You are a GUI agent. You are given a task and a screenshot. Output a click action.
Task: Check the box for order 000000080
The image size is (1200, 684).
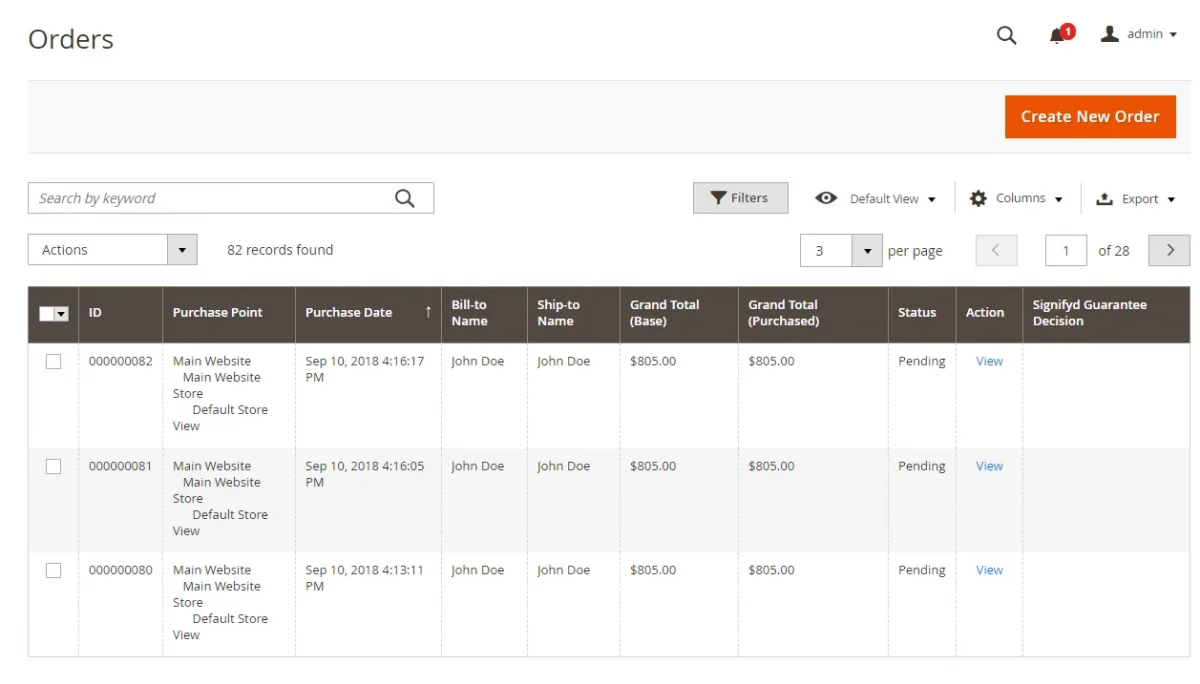53,570
